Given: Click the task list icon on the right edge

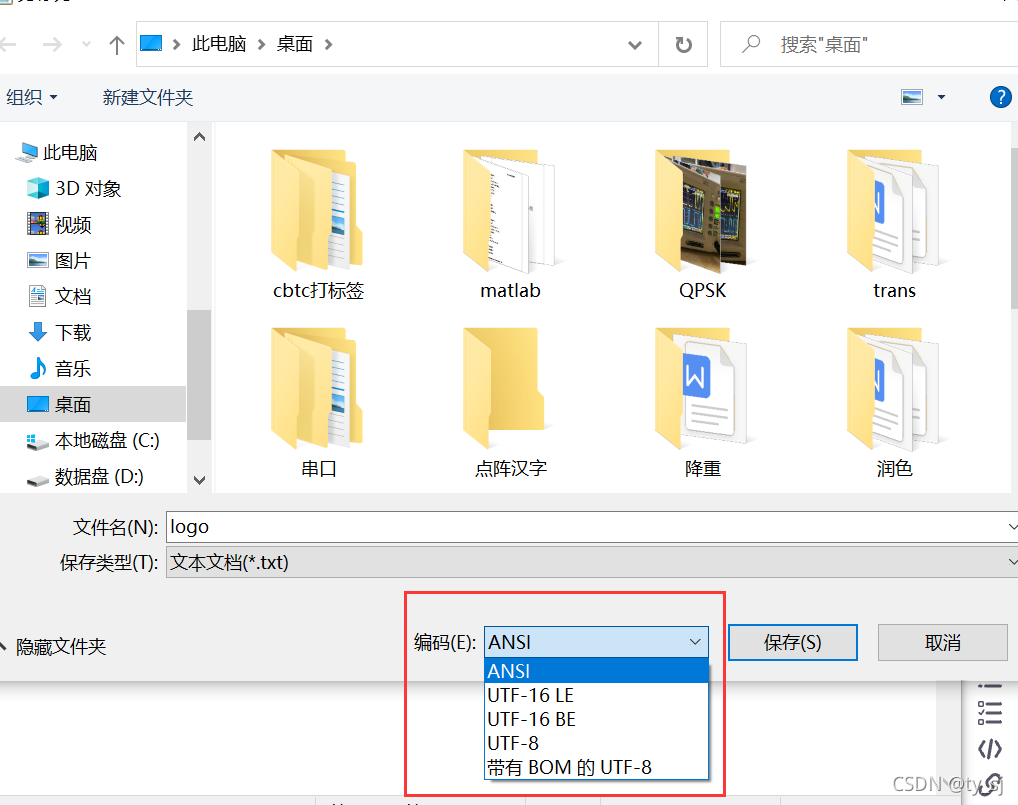Looking at the screenshot, I should point(990,712).
